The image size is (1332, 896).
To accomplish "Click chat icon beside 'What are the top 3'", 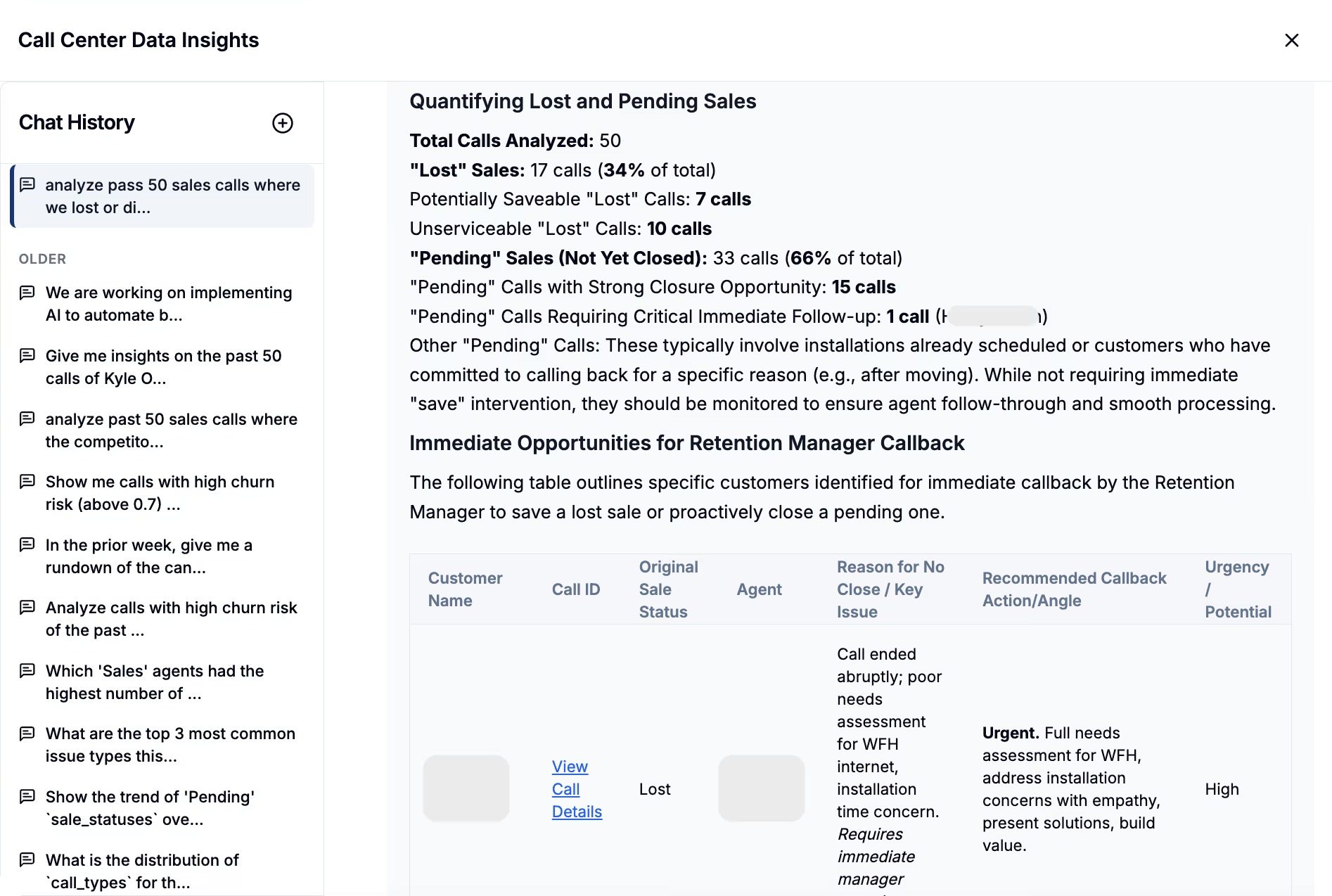I will pyautogui.click(x=27, y=734).
